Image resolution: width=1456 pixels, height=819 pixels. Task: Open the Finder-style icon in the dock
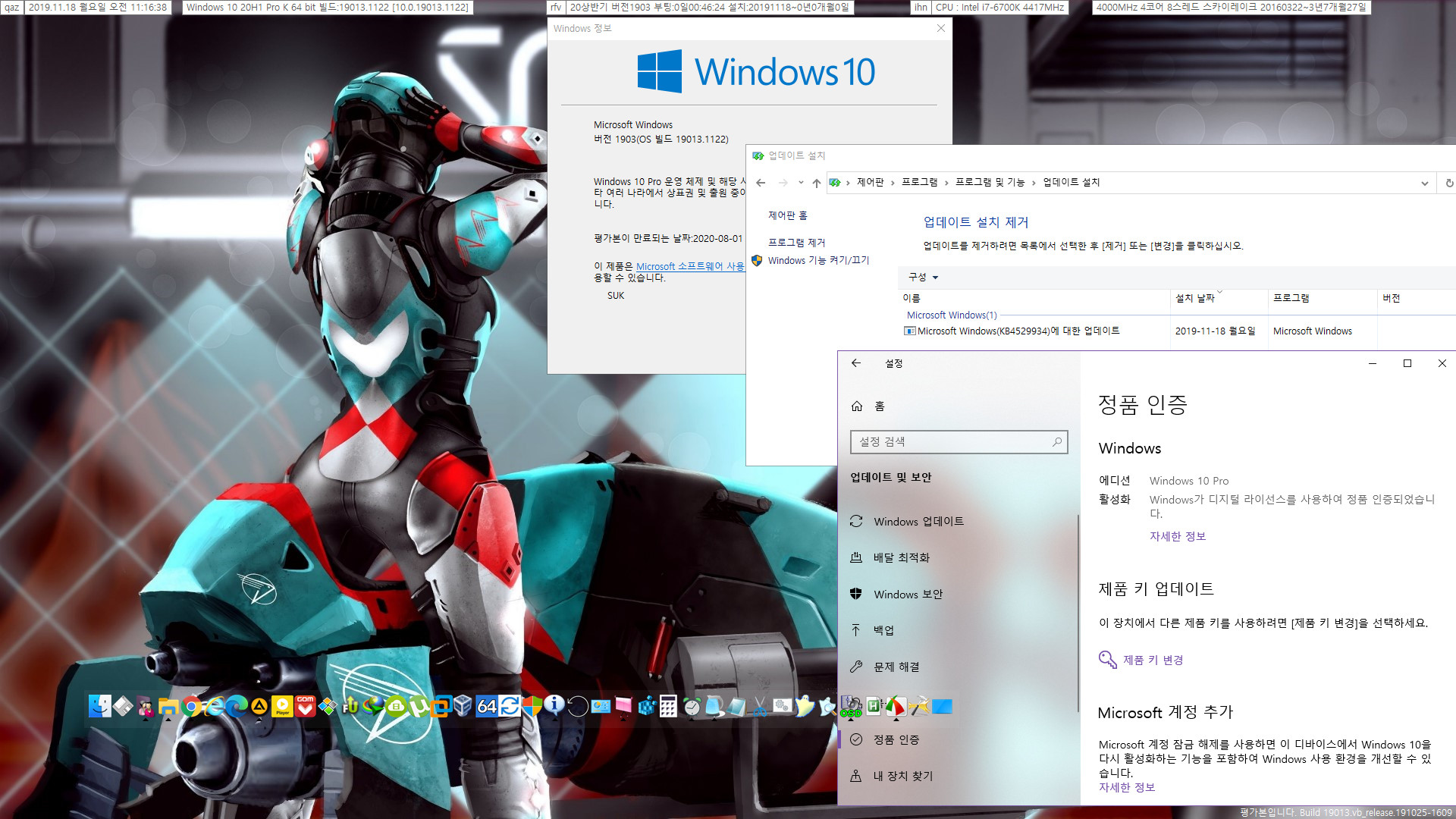pyautogui.click(x=100, y=706)
